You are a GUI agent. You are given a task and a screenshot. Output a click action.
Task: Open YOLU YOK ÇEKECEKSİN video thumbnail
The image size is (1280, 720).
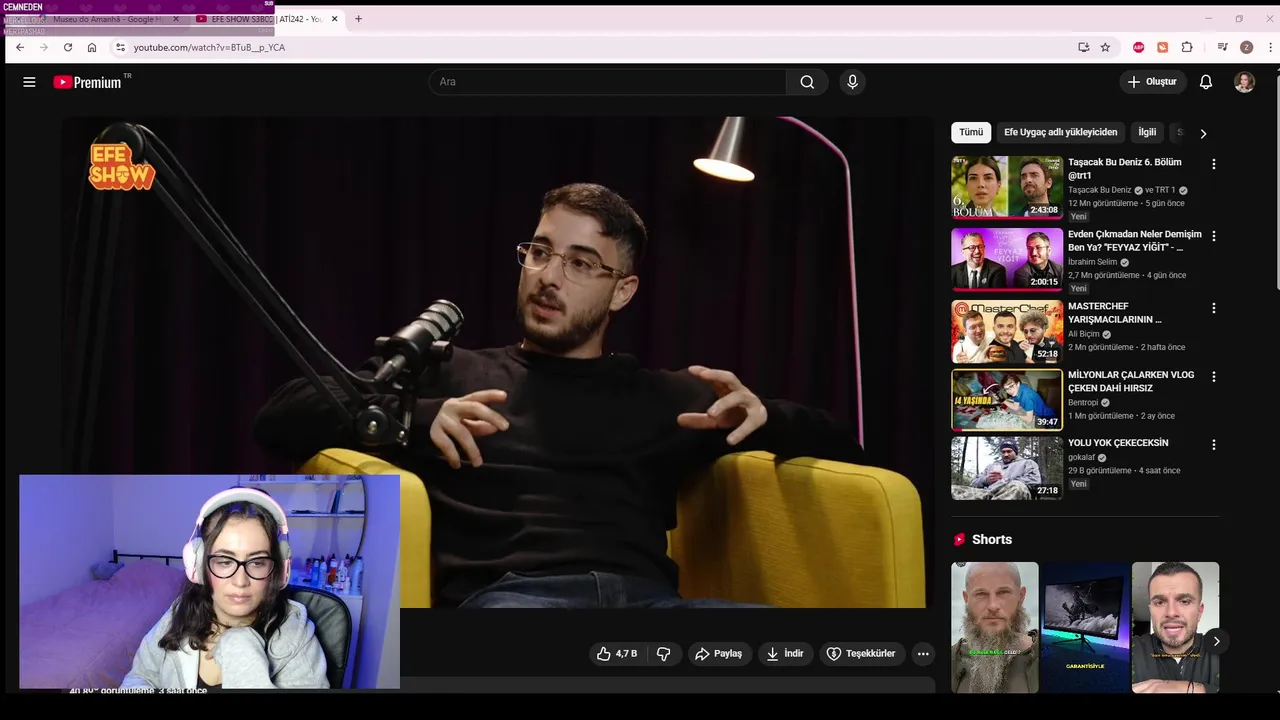pos(1007,468)
